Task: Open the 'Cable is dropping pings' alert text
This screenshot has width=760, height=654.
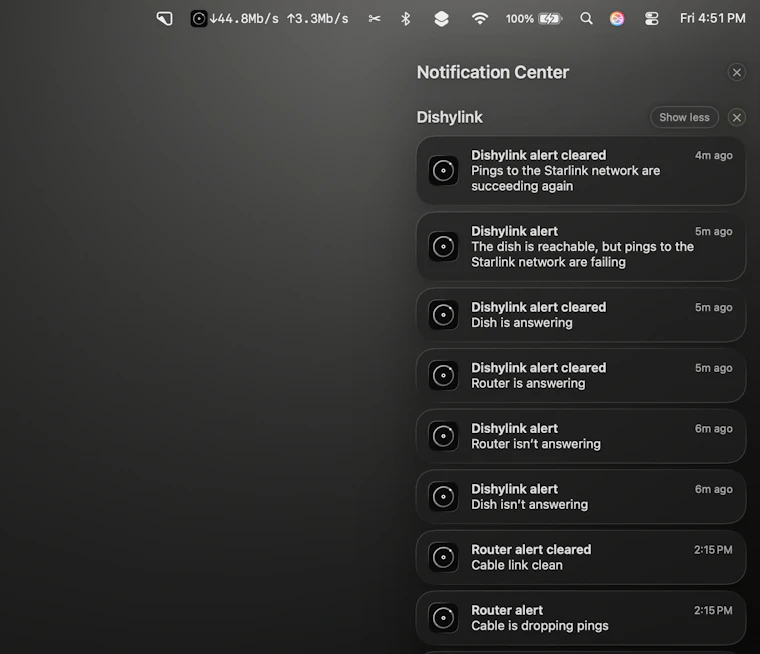Action: click(x=539, y=625)
